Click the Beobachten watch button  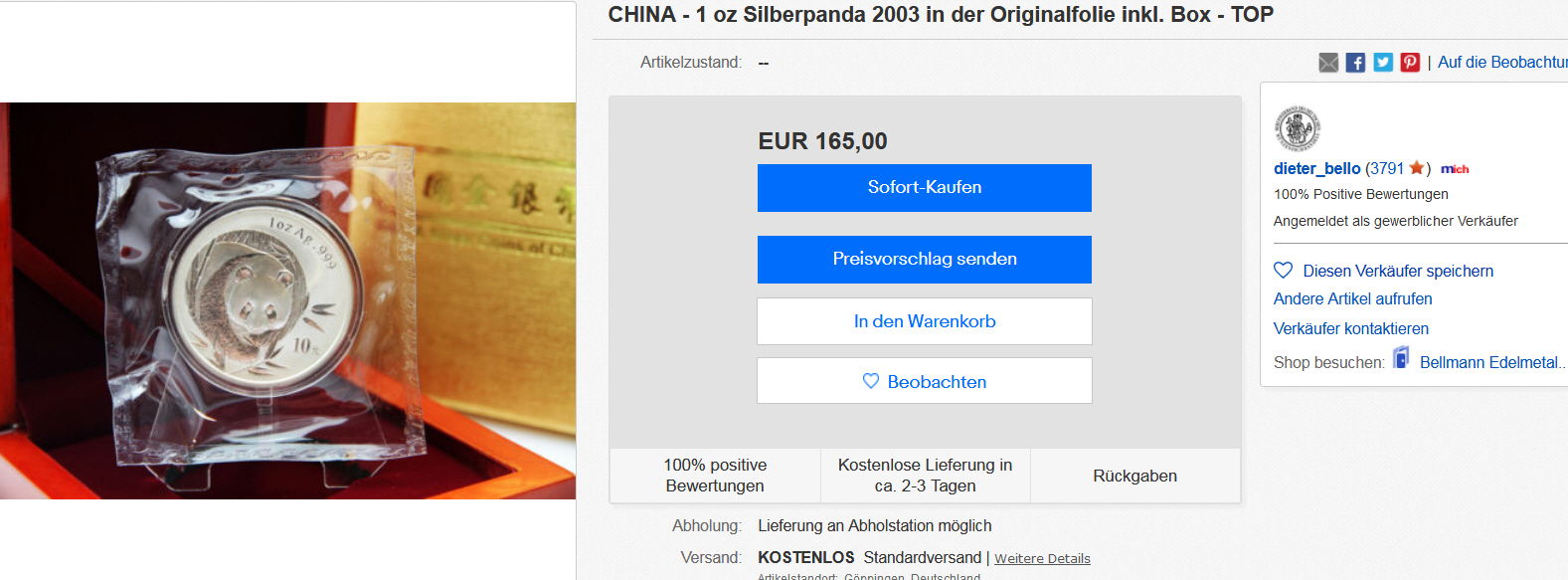coord(925,381)
